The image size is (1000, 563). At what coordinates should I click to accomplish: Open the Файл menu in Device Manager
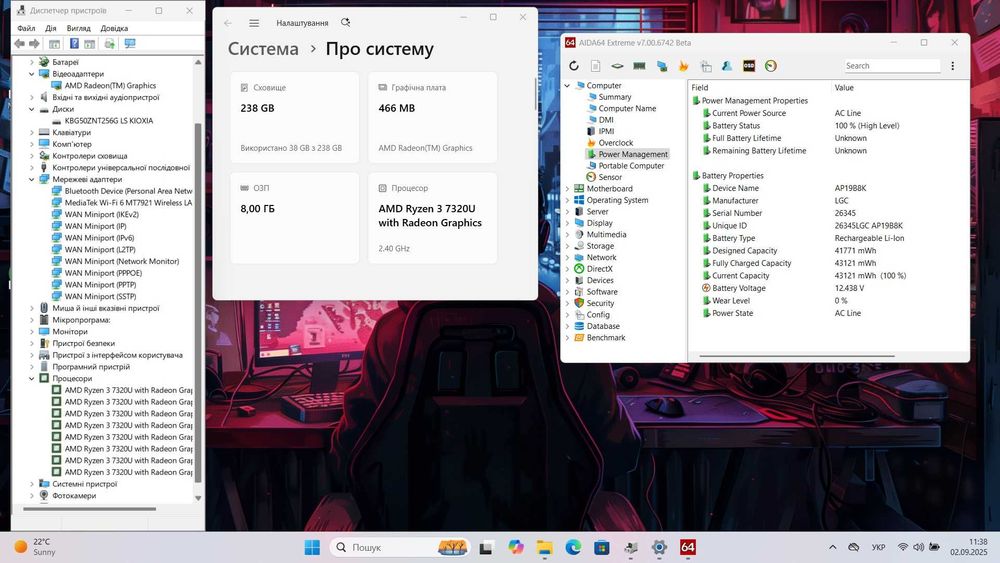(x=26, y=28)
